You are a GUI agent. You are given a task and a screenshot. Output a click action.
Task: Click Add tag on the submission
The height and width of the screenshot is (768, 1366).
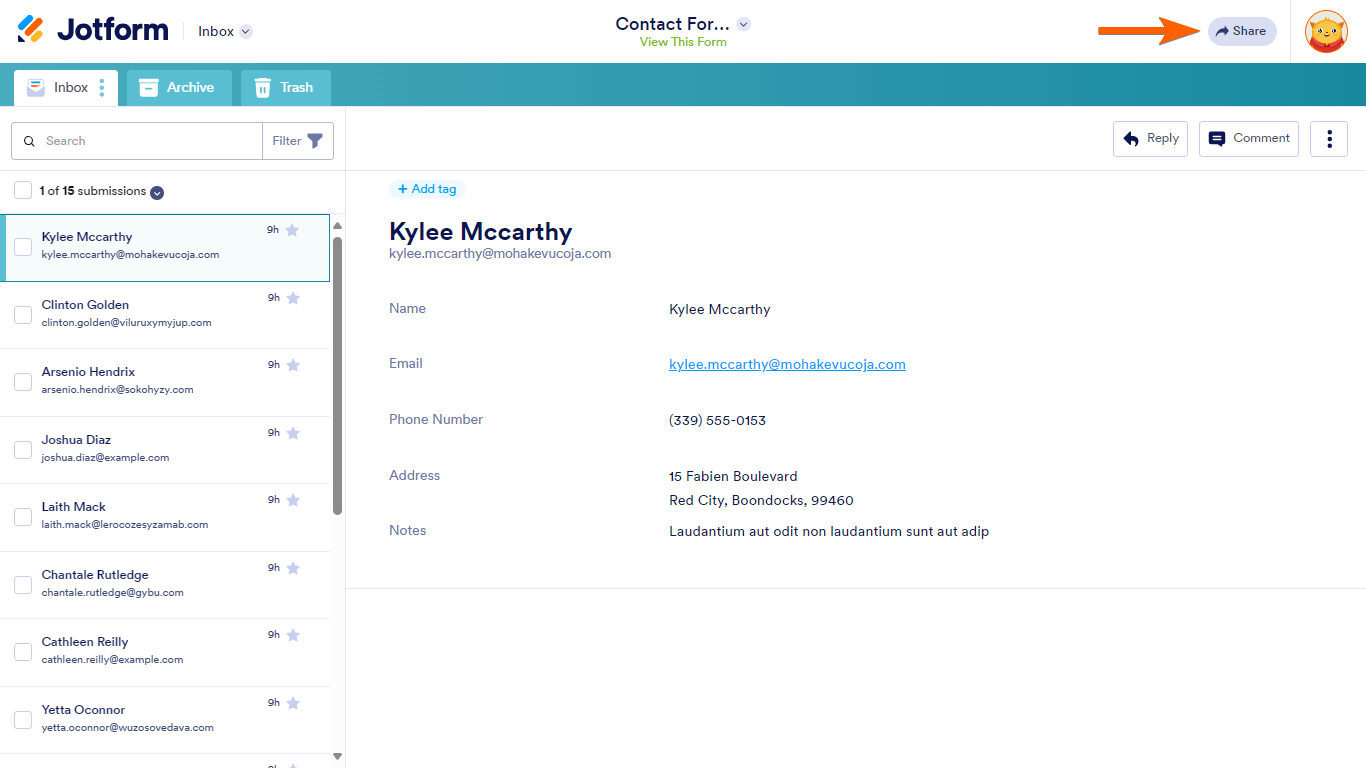point(428,189)
